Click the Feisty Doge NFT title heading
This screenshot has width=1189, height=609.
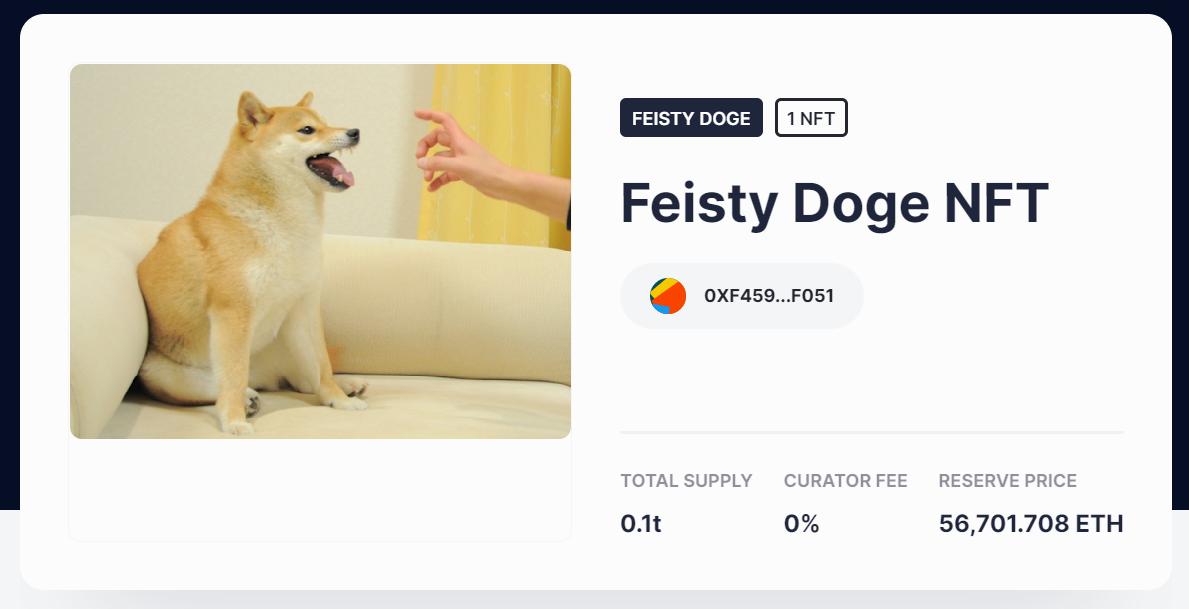pos(835,203)
